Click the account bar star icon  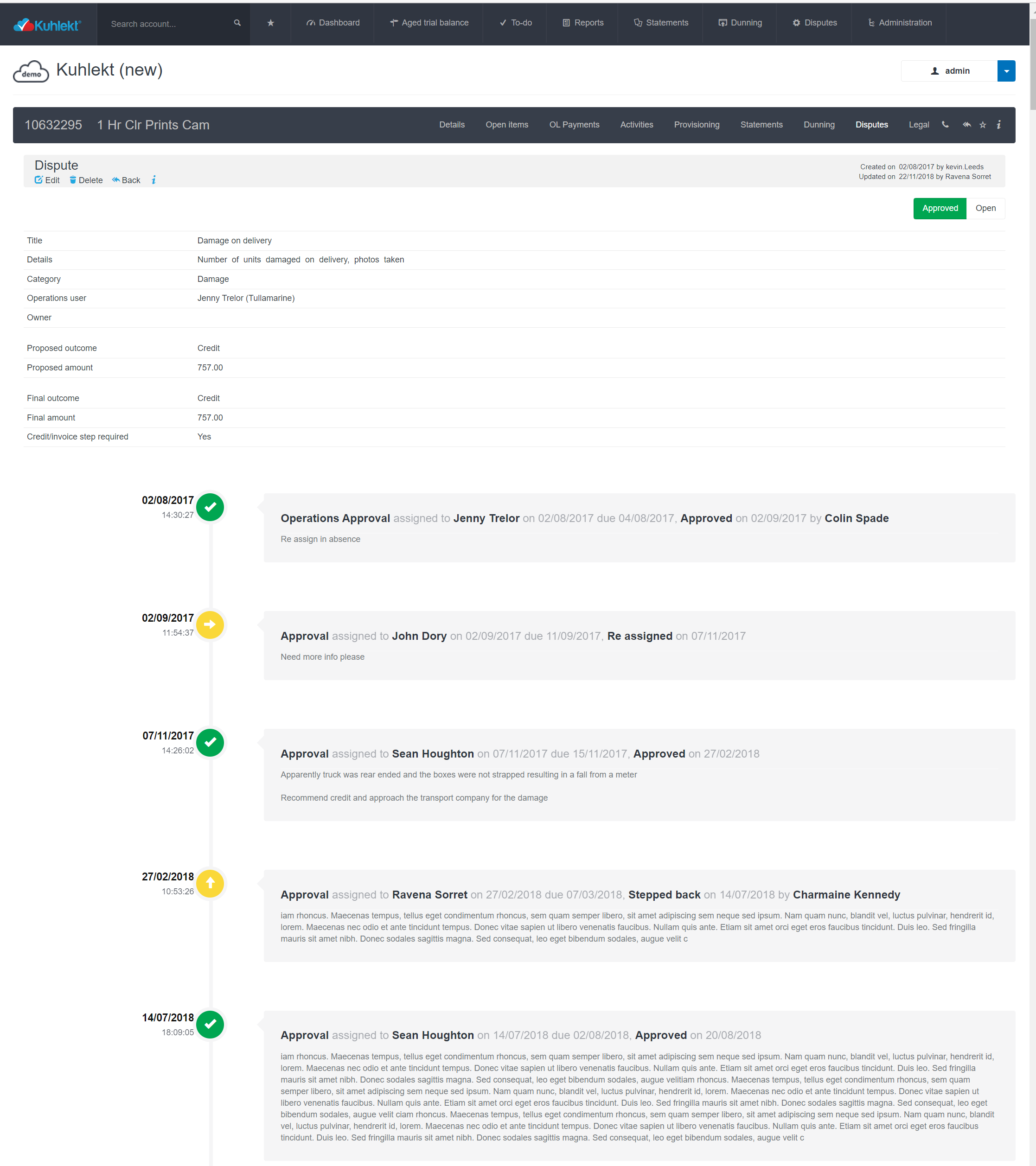(983, 125)
